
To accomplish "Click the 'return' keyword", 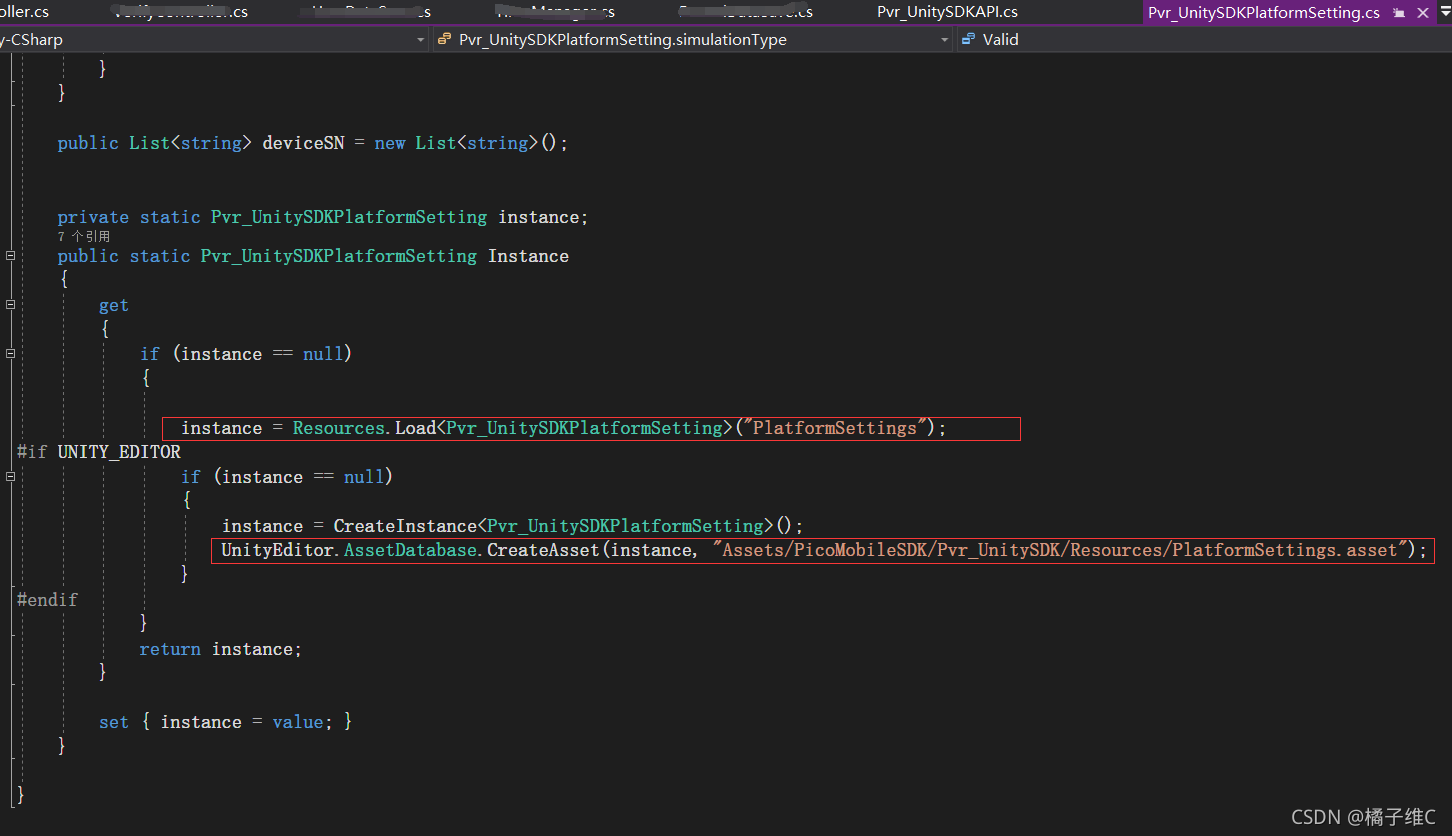I will pyautogui.click(x=170, y=649).
